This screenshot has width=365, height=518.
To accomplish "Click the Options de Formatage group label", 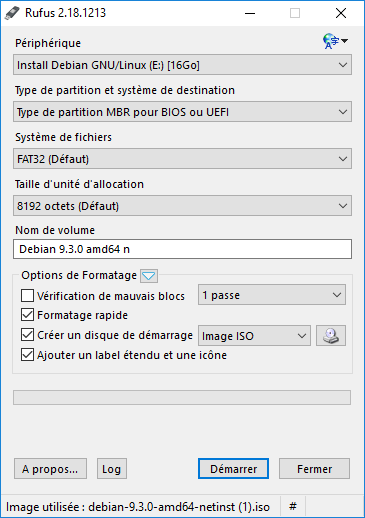I will (x=79, y=275).
